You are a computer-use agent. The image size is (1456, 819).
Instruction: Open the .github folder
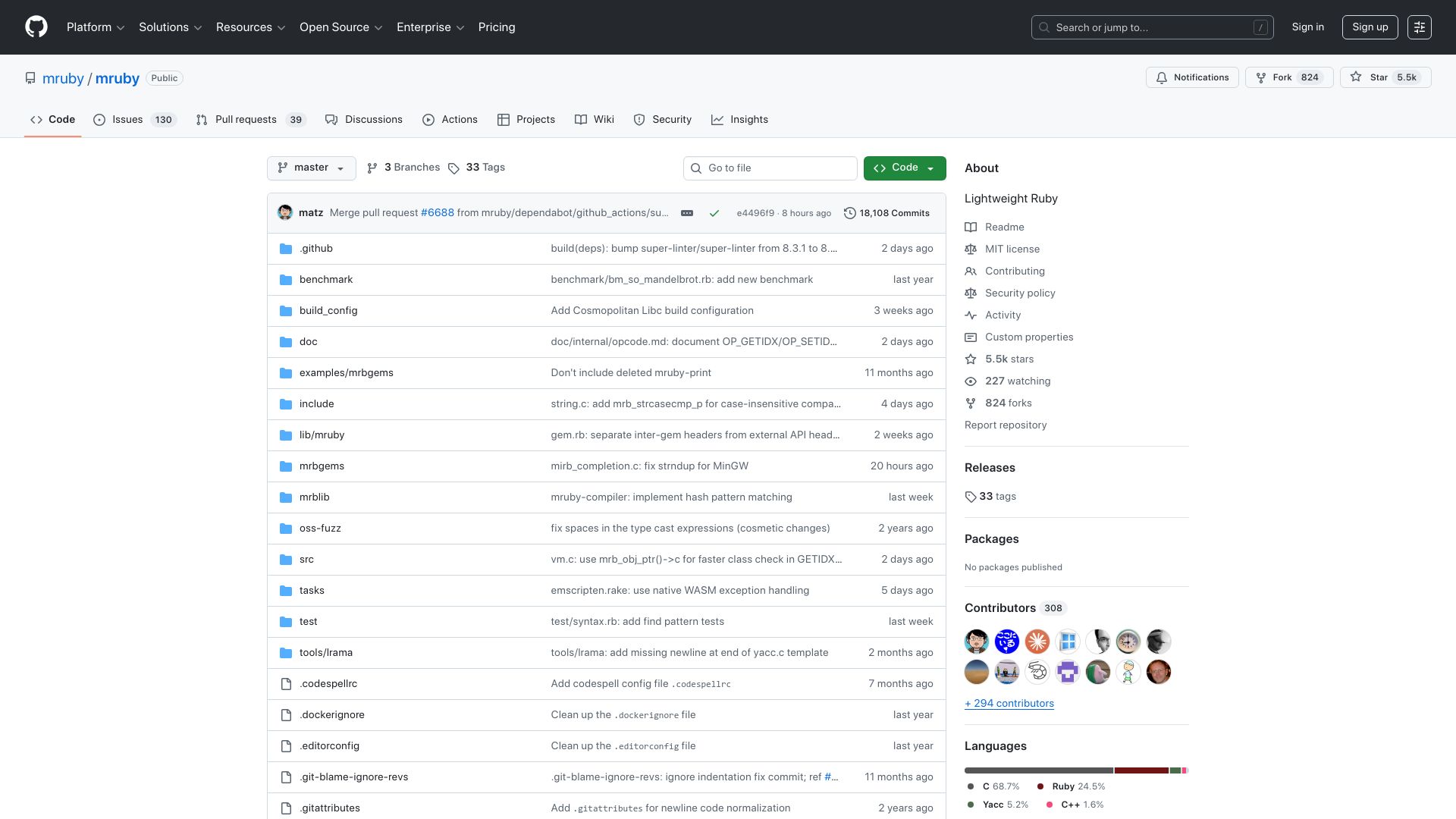(x=315, y=249)
